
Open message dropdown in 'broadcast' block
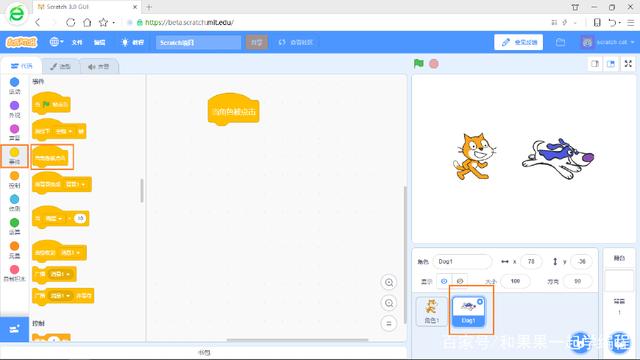coord(60,274)
